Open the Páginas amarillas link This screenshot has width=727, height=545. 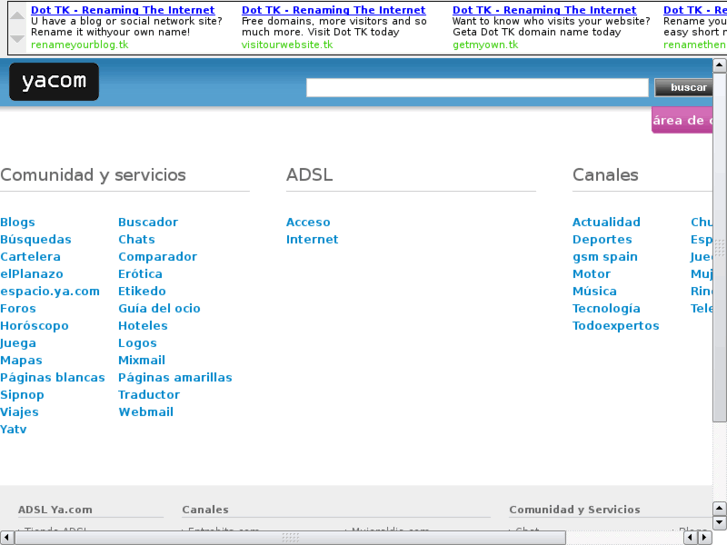pyautogui.click(x=175, y=378)
